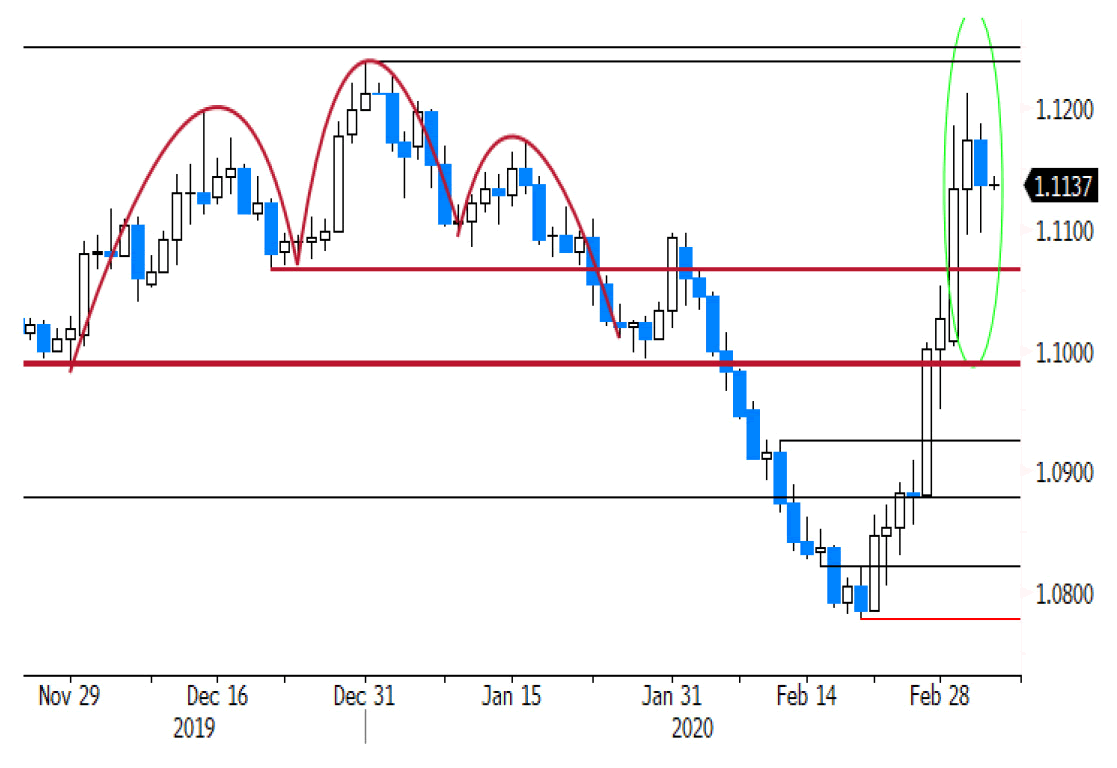1117x768 pixels.
Task: Select the 1.1000 price axis label
Action: [1064, 352]
